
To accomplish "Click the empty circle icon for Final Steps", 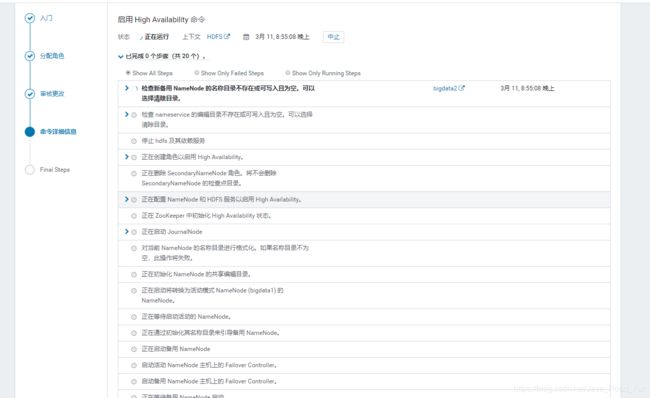I will tap(29, 170).
